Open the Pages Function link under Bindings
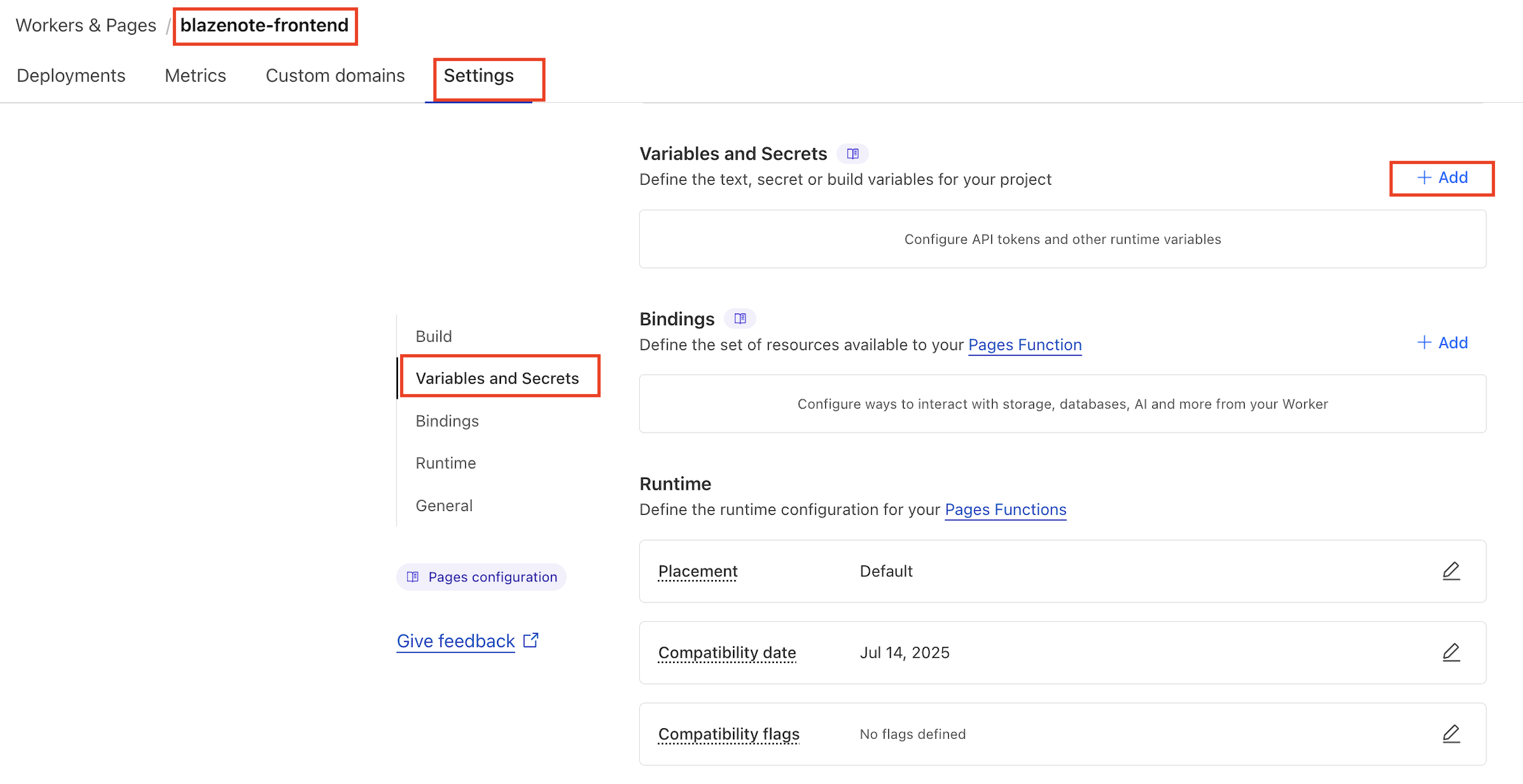The image size is (1523, 784). (x=1025, y=345)
